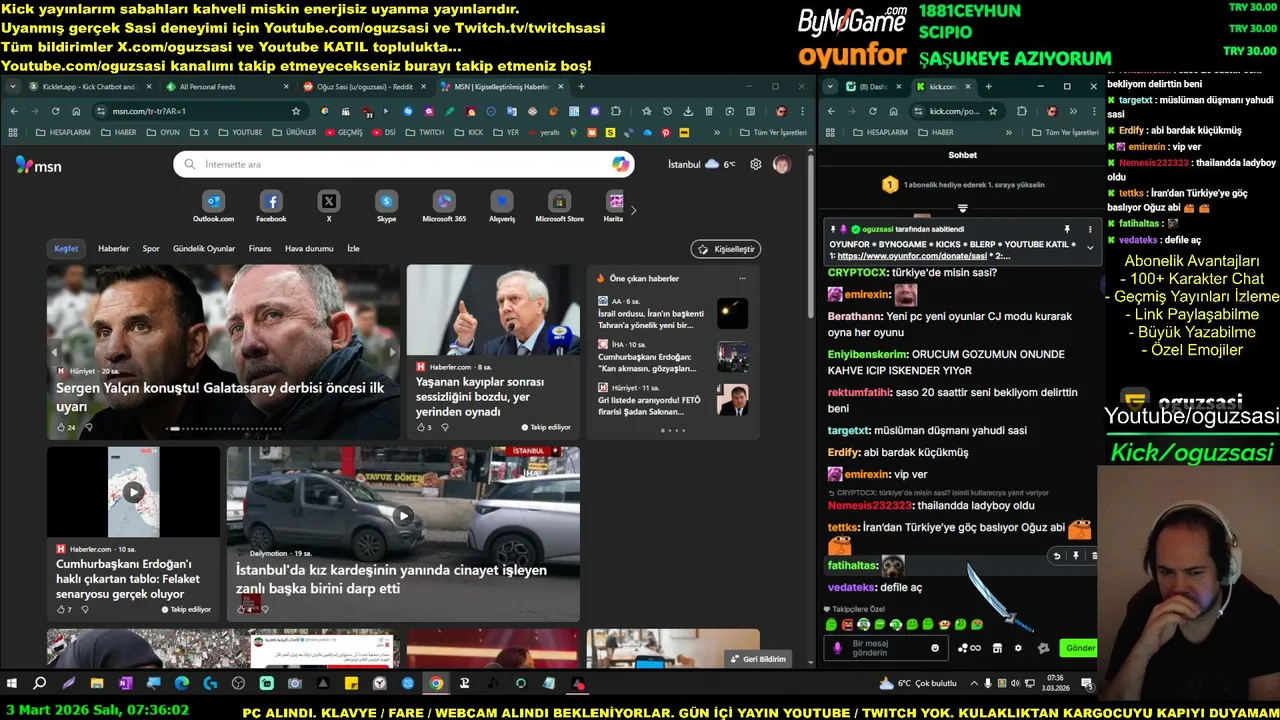Open the TWITCH bookmark folder
Screen dimensions: 1280x720
426,132
